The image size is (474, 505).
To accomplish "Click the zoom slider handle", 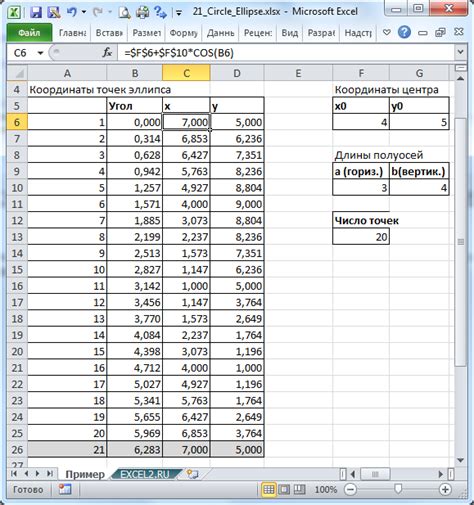I will [398, 489].
